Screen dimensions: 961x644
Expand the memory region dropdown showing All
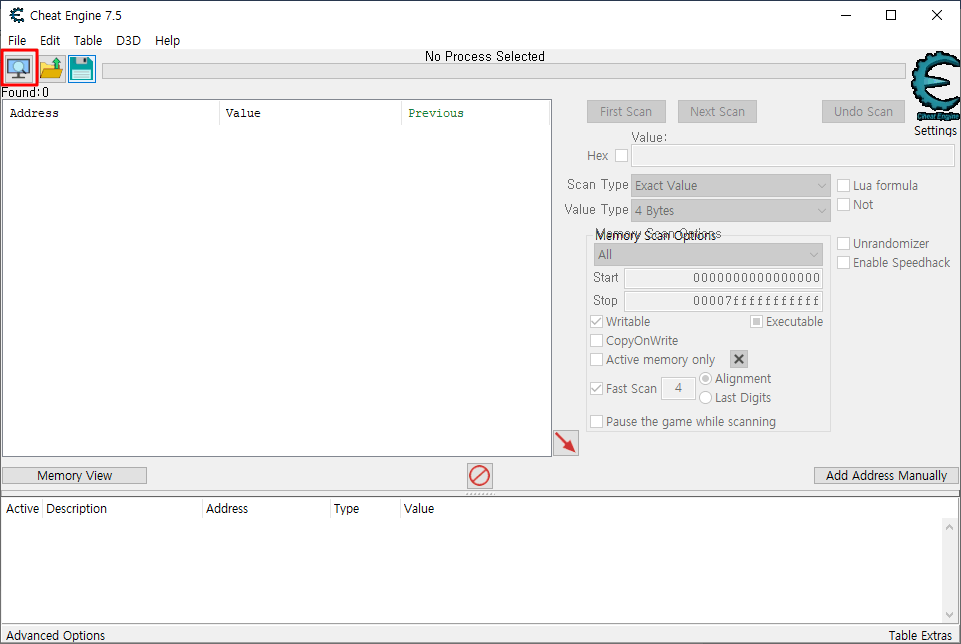coord(708,255)
